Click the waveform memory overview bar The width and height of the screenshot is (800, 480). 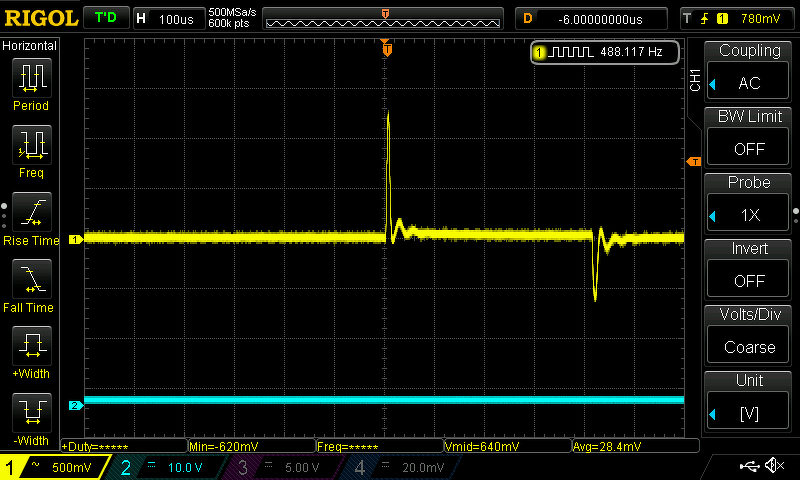tap(383, 19)
